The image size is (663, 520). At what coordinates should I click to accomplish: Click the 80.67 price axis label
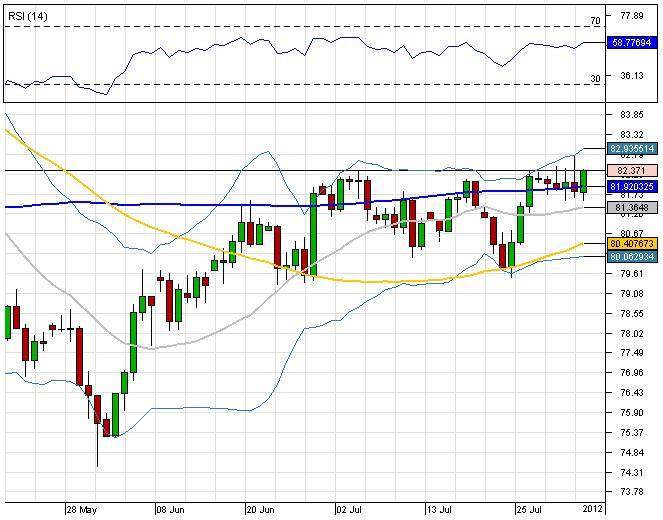click(x=631, y=234)
